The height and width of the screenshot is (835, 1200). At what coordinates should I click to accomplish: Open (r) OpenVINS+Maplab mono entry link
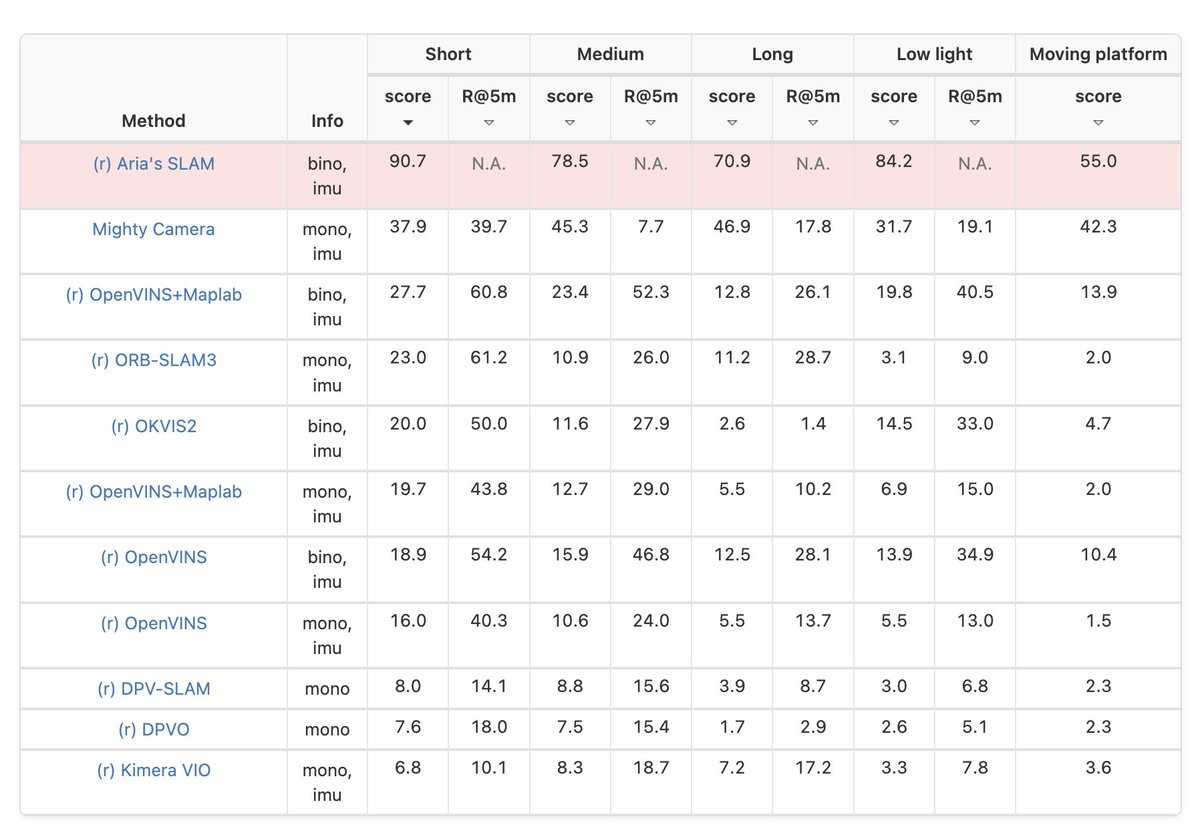153,492
